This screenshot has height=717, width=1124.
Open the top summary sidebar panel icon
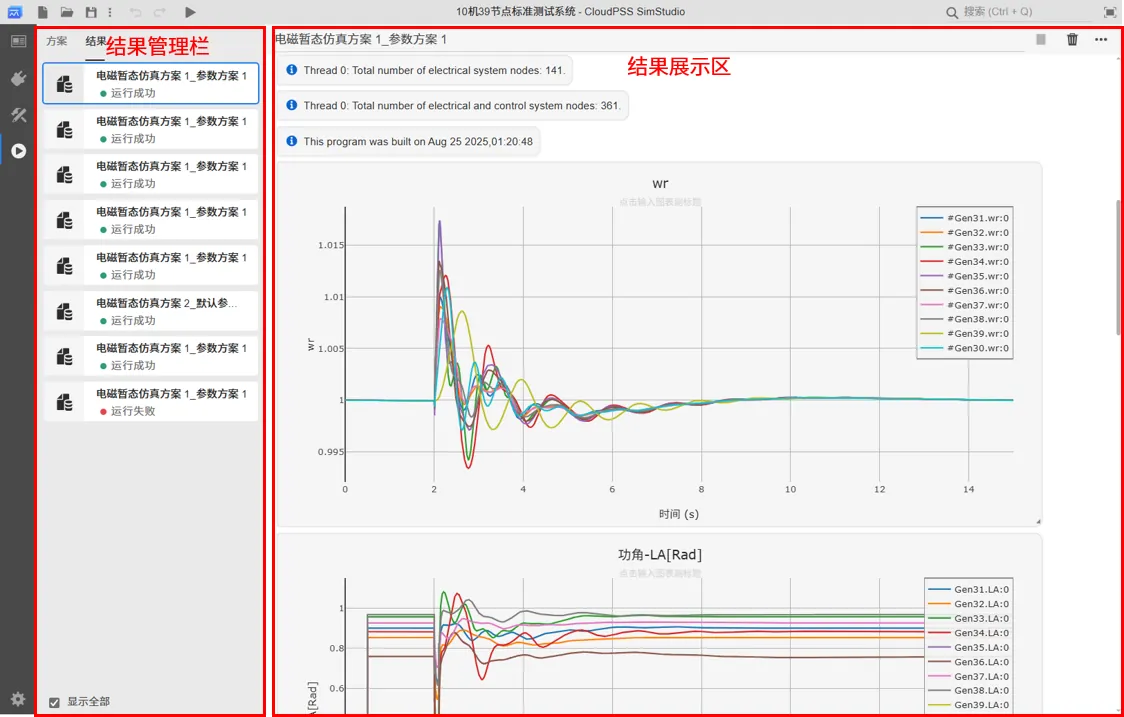point(18,41)
